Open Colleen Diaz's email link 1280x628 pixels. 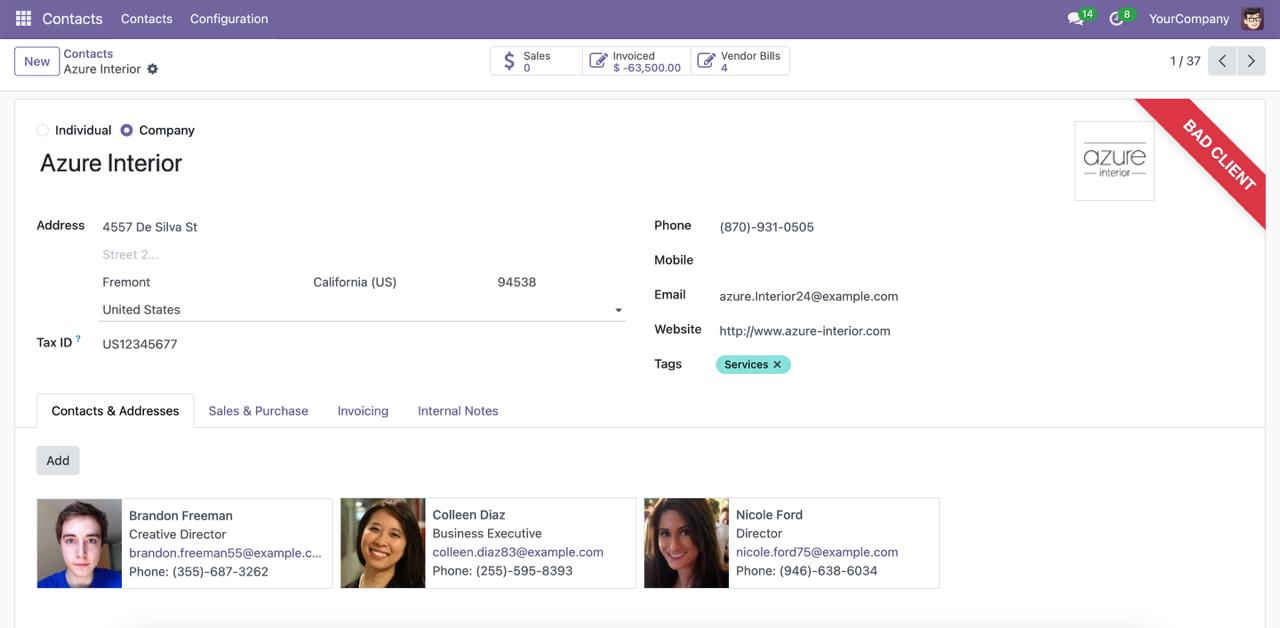pos(518,552)
